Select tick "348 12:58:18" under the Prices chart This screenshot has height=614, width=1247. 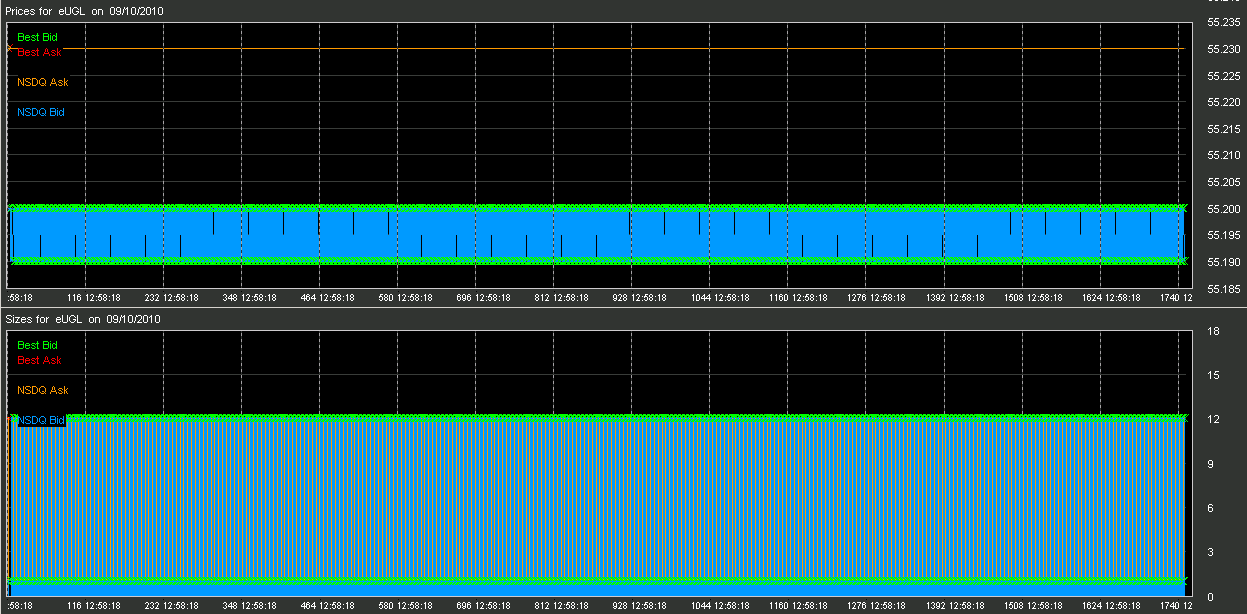tap(250, 297)
